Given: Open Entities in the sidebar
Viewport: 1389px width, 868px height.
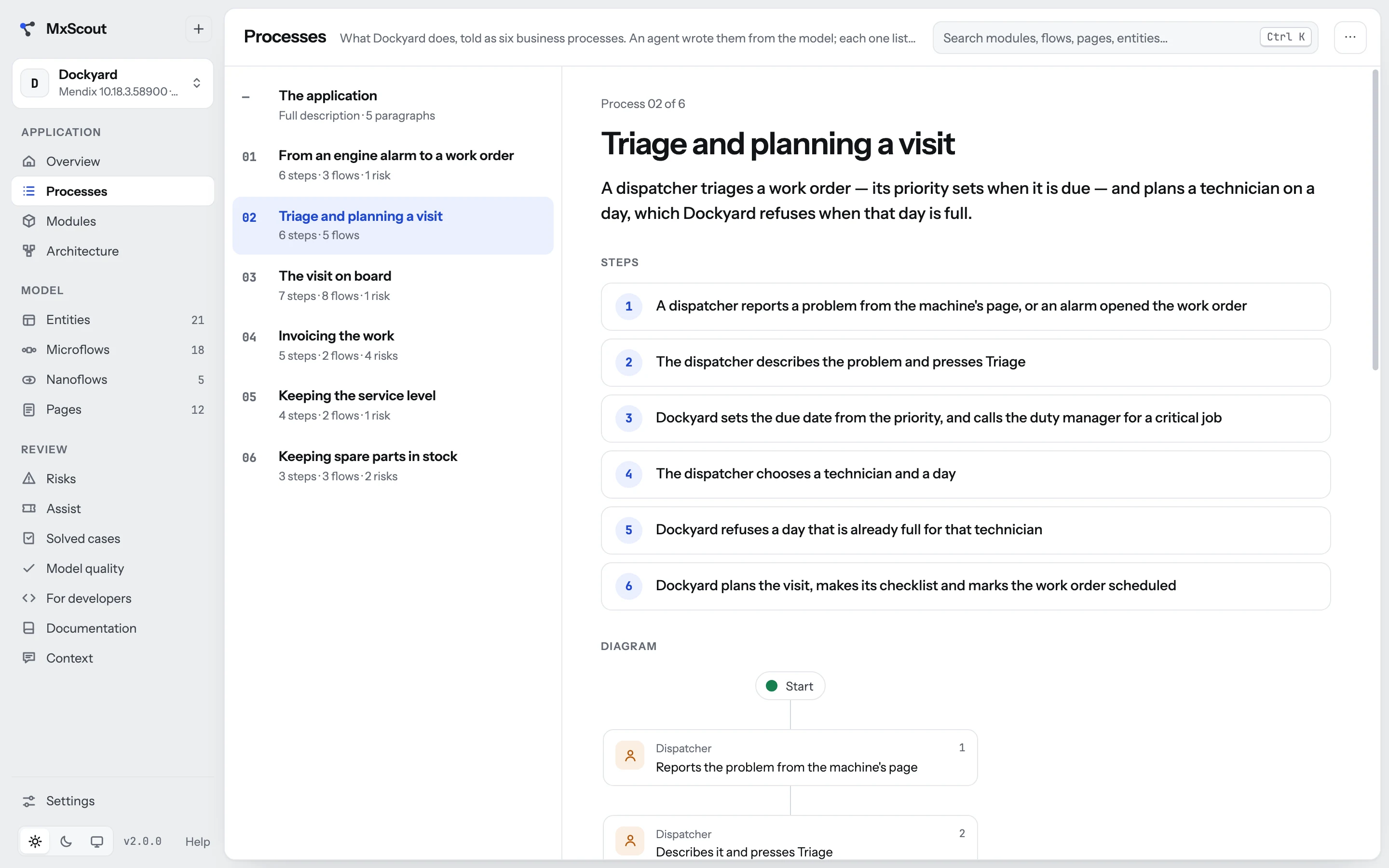Looking at the screenshot, I should point(112,320).
